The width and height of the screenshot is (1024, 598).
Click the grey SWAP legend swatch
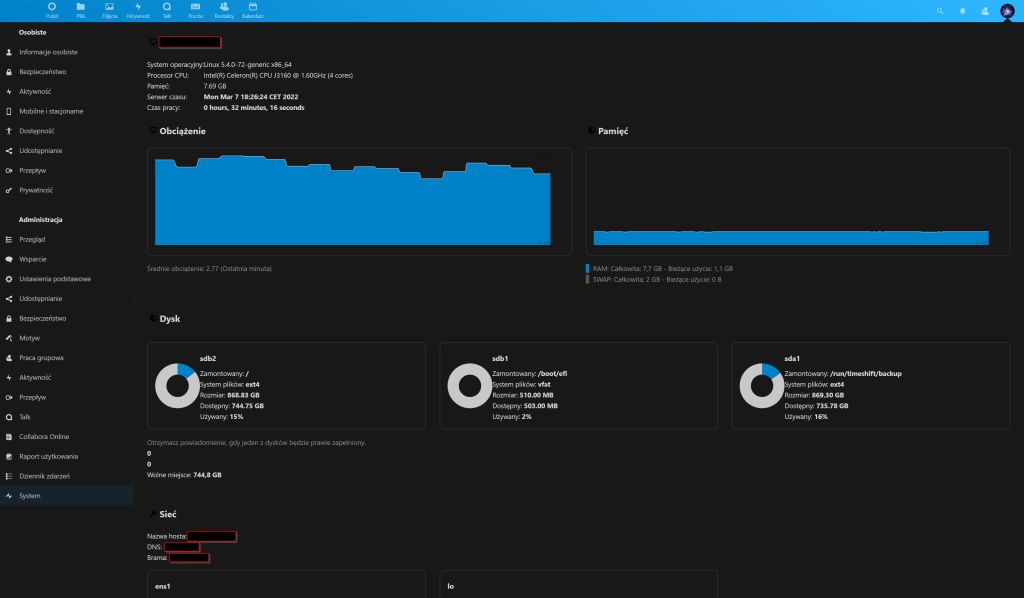tap(588, 279)
